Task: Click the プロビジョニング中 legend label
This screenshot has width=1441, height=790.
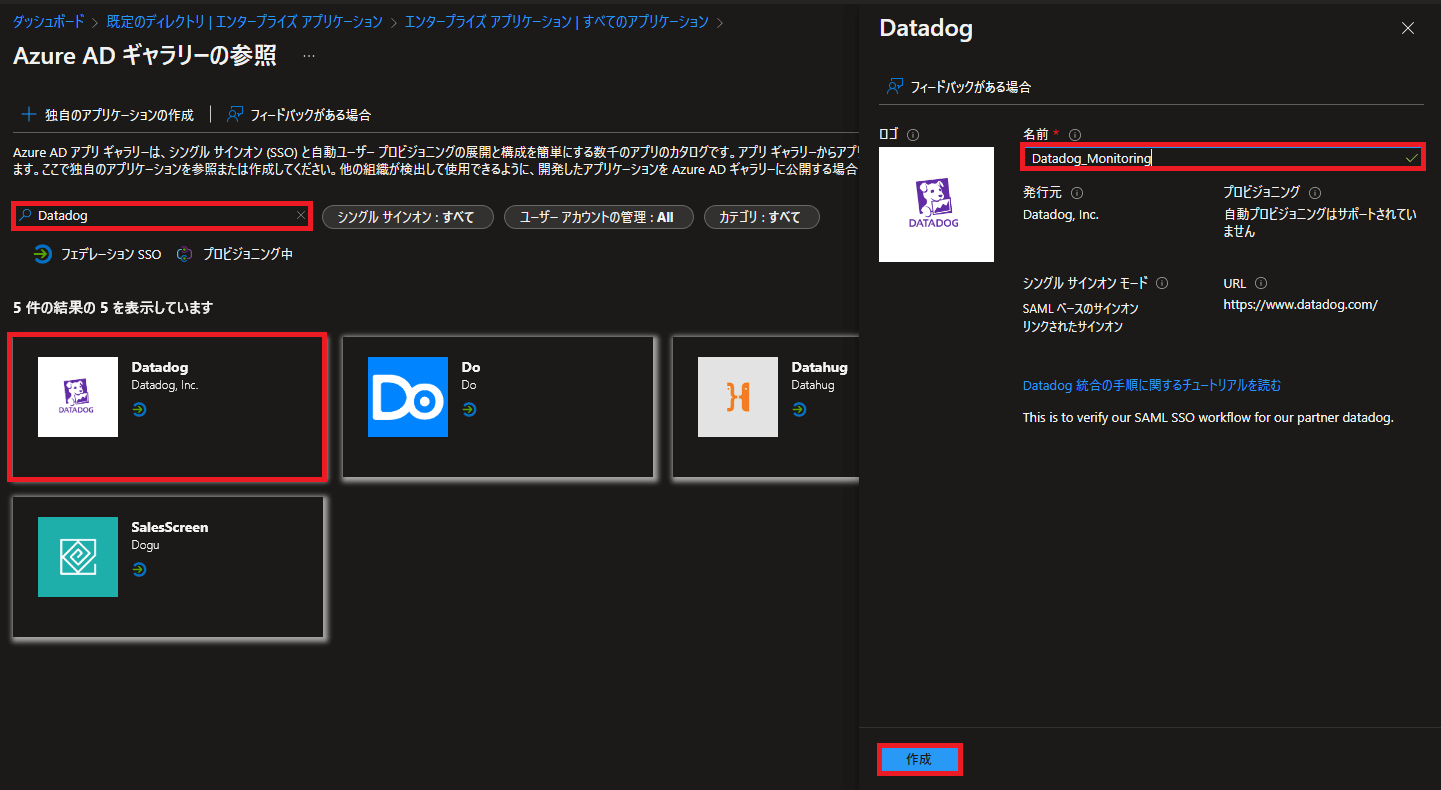Action: coord(248,255)
